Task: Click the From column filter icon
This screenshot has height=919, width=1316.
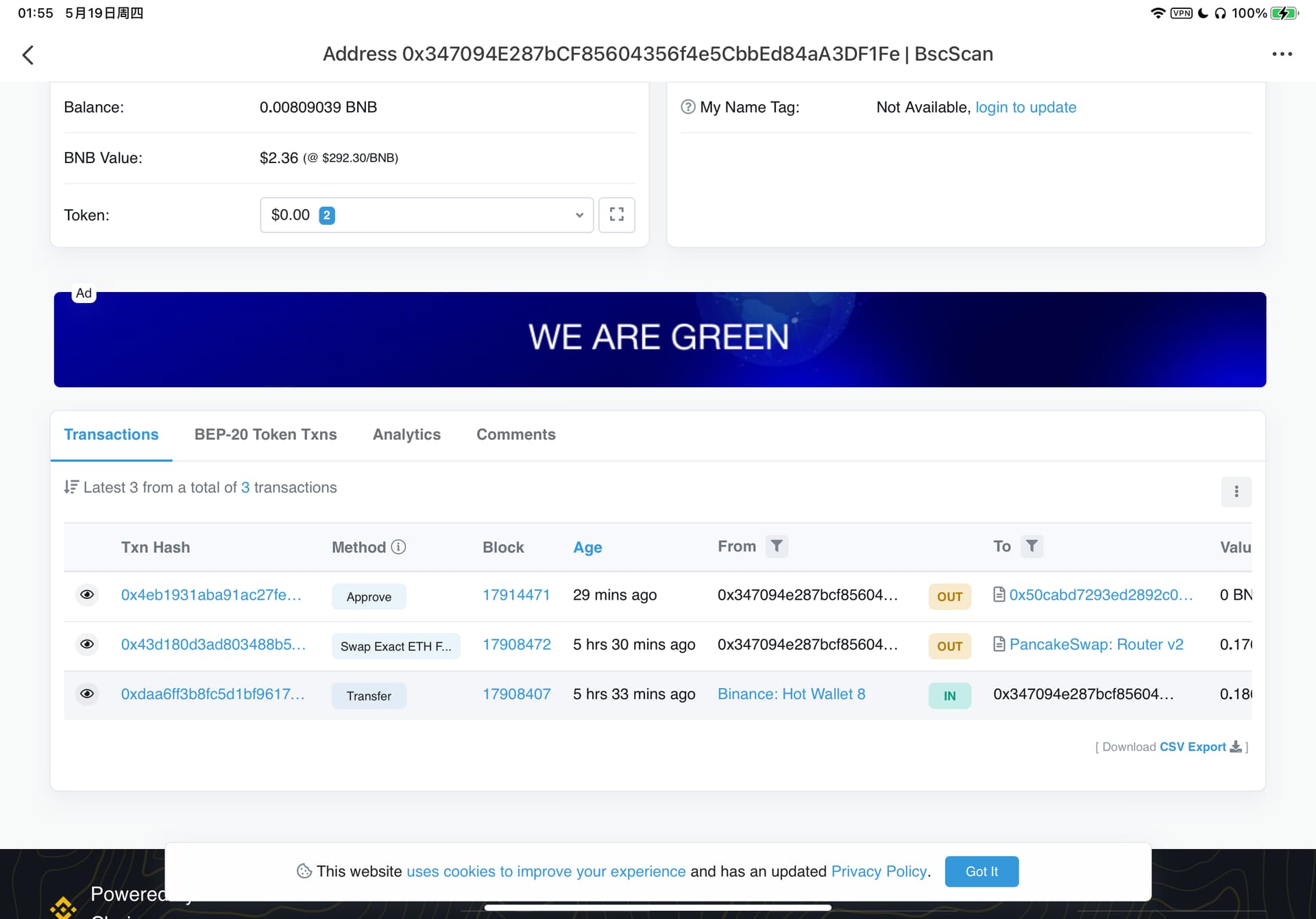Action: pos(777,546)
